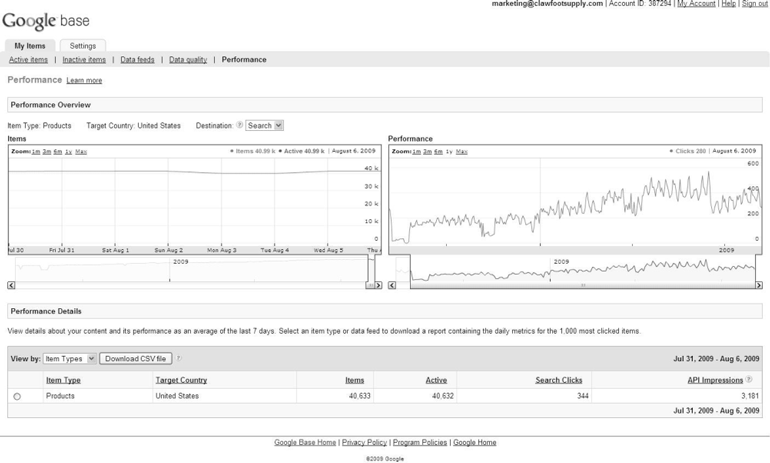The image size is (770, 463).
Task: Click the Items chart range slider handle
Action: pos(371,285)
